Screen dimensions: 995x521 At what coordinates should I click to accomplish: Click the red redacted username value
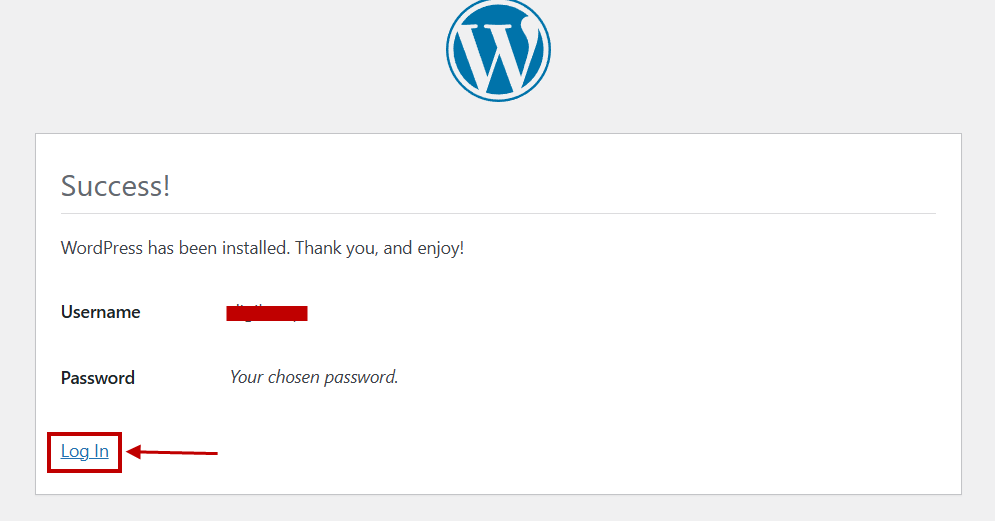pyautogui.click(x=267, y=313)
